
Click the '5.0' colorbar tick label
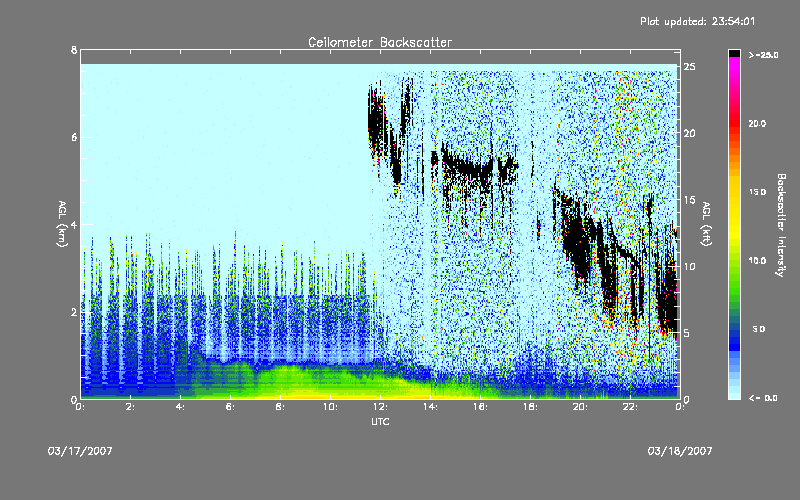759,329
